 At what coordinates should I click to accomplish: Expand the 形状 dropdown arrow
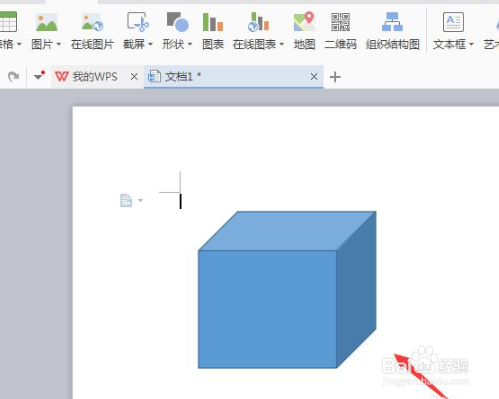click(x=190, y=44)
